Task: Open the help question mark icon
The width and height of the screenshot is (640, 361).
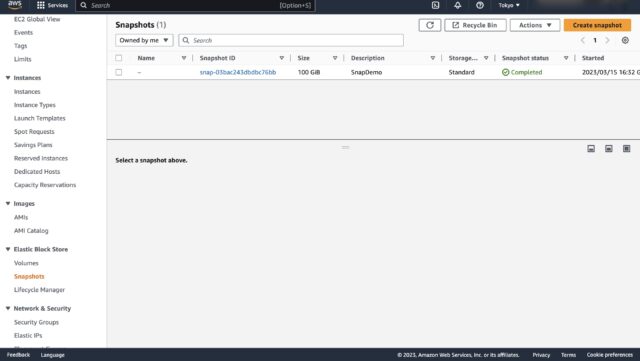Action: (x=480, y=5)
